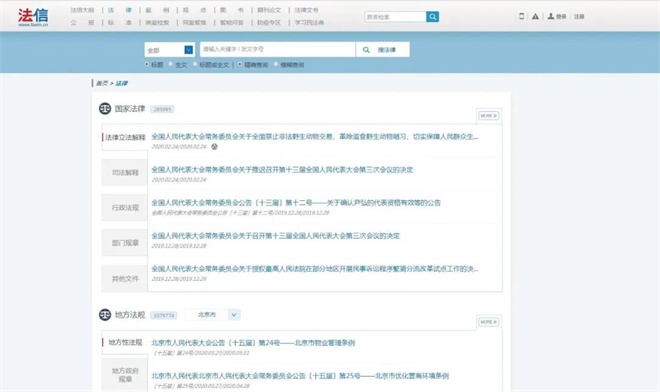660x392 pixels.
Task: Click MORE button in 地方法规 section
Action: coord(488,322)
